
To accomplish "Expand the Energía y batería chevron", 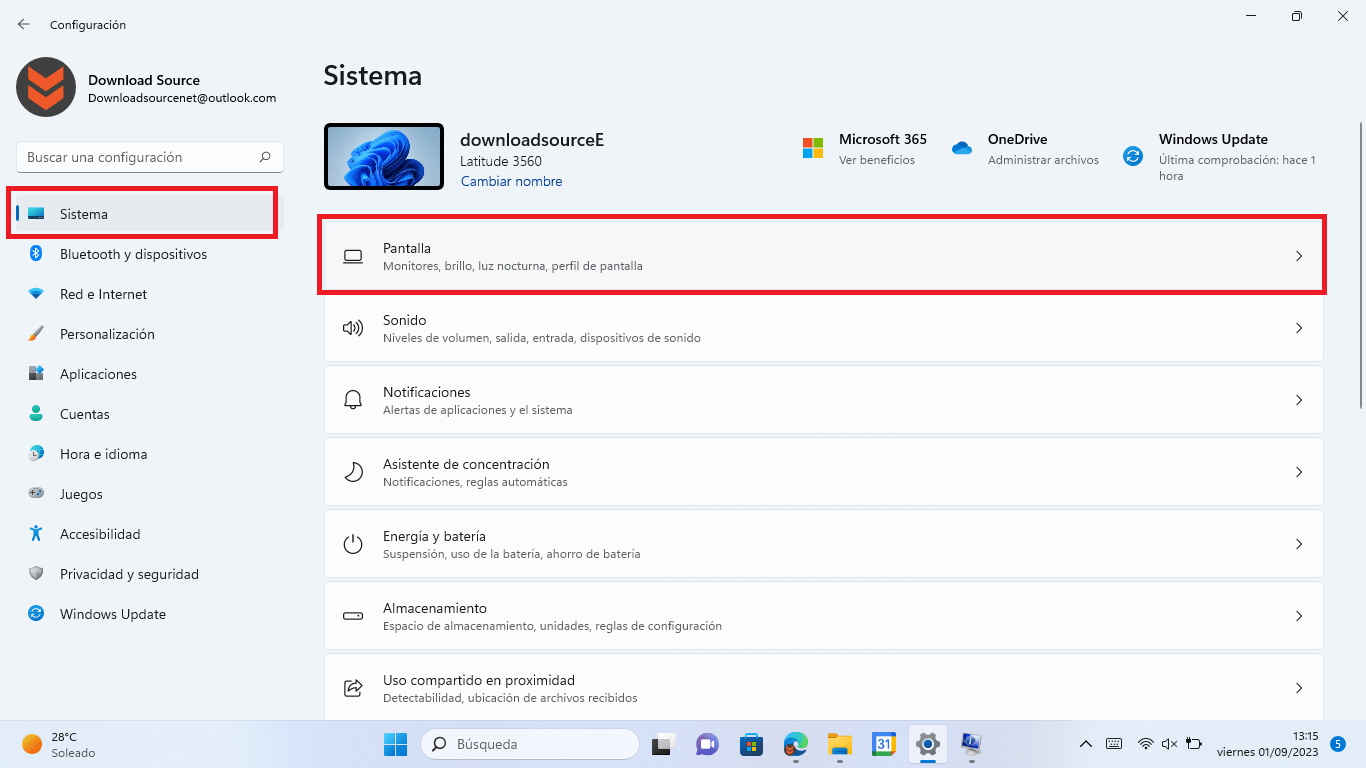I will tap(1299, 544).
